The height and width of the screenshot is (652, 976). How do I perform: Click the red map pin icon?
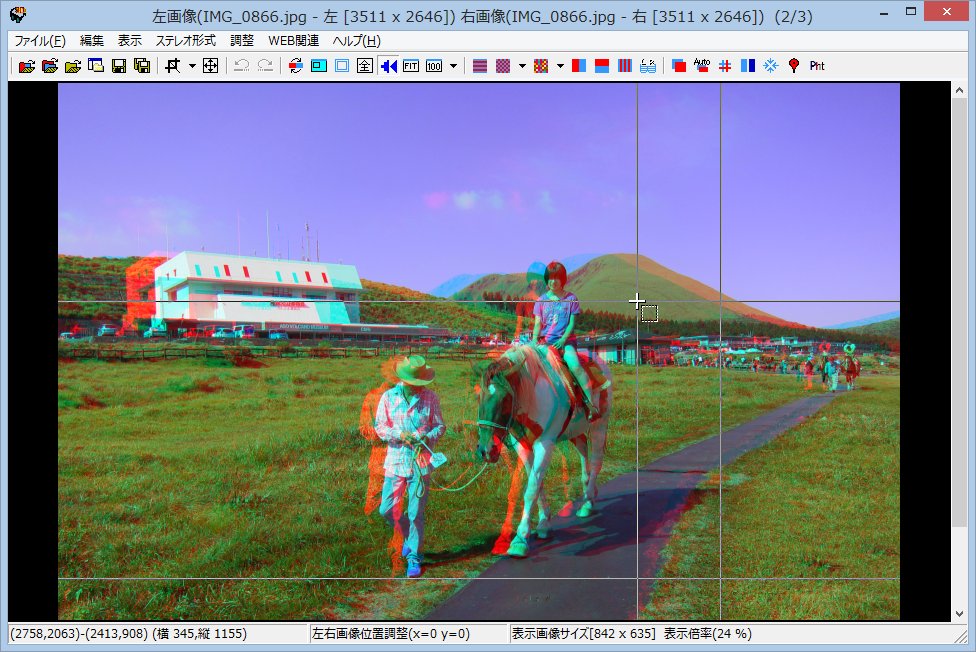point(794,66)
